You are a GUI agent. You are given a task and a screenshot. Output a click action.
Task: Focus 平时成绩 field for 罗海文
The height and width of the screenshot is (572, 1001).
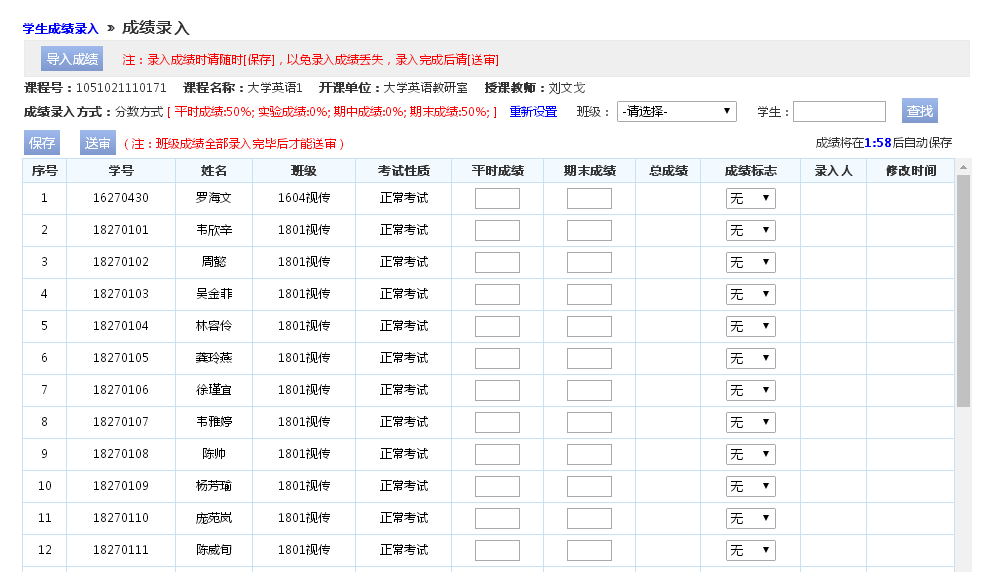[497, 199]
